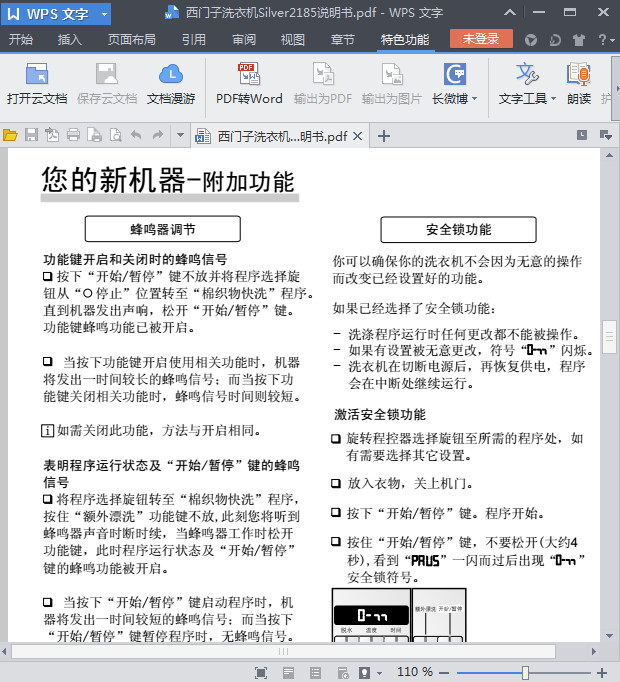Click the print preview magnifier icon
620x682 pixels.
pos(115,136)
